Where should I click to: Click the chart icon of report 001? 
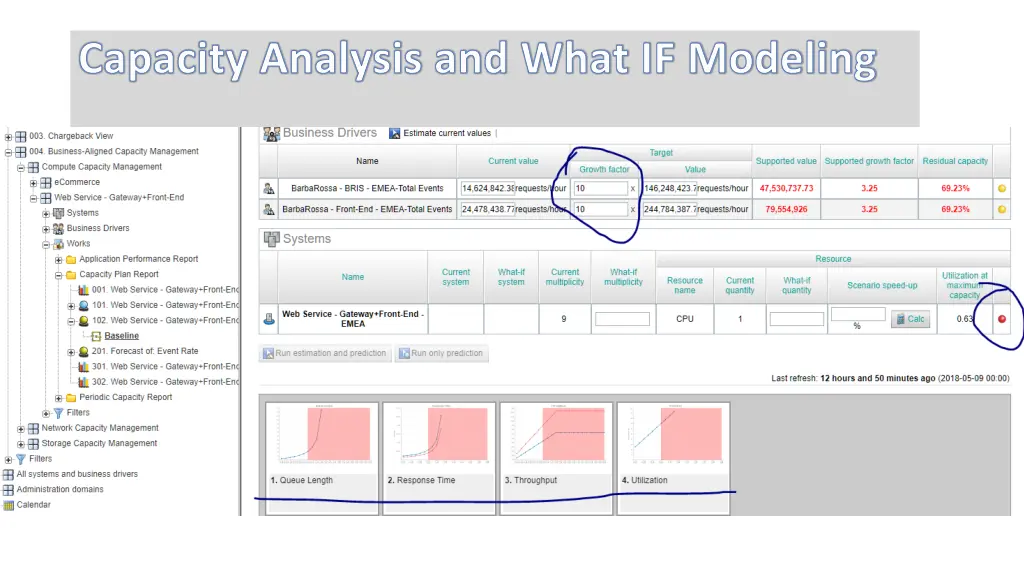coord(84,290)
